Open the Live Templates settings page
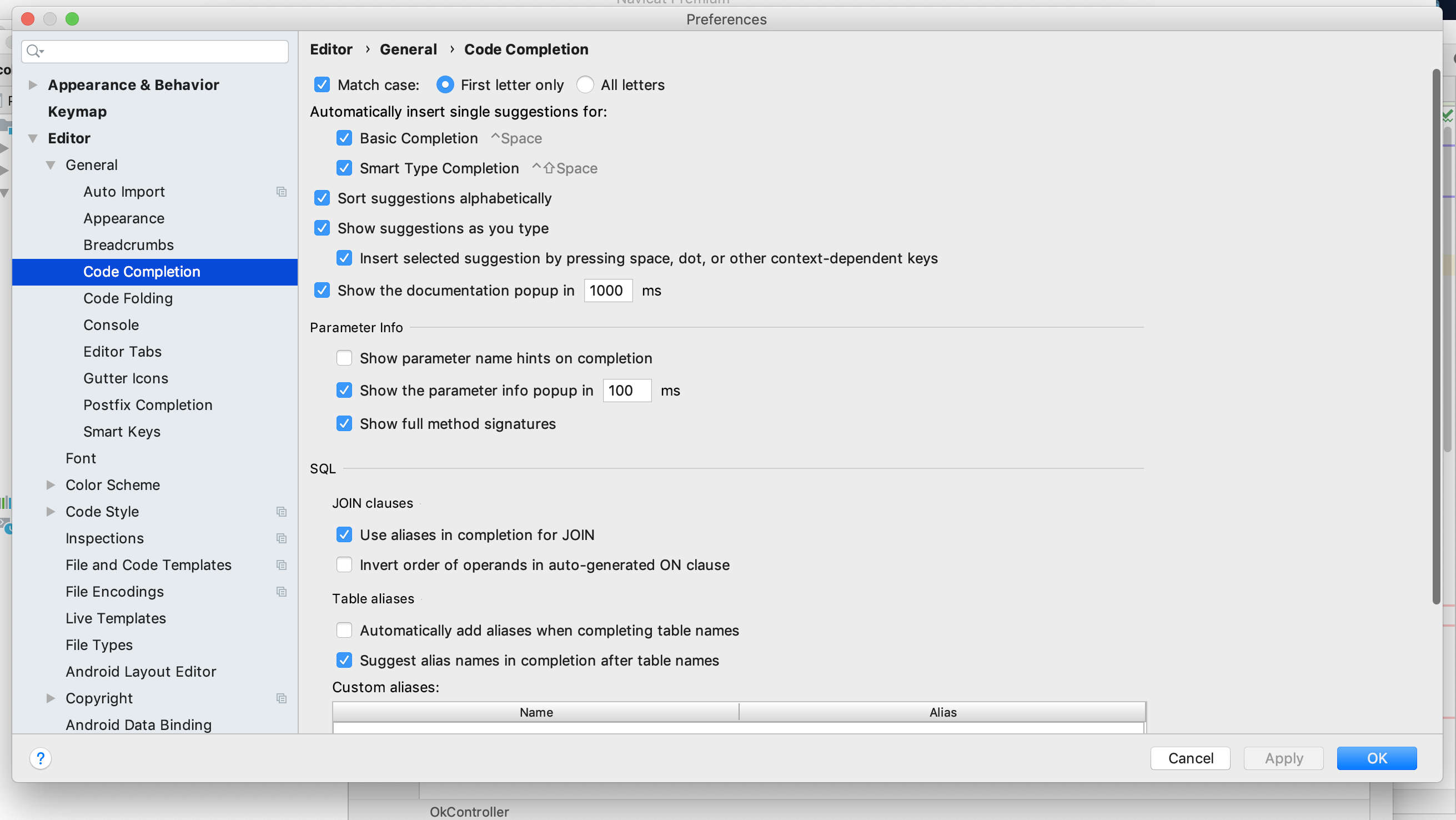The height and width of the screenshot is (820, 1456). click(x=116, y=618)
